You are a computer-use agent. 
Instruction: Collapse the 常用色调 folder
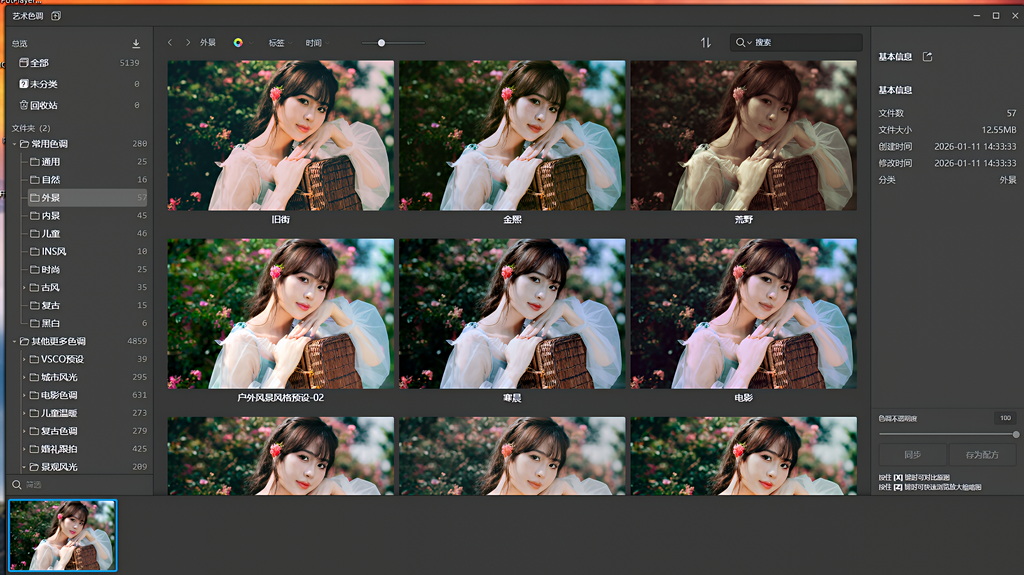[x=14, y=144]
